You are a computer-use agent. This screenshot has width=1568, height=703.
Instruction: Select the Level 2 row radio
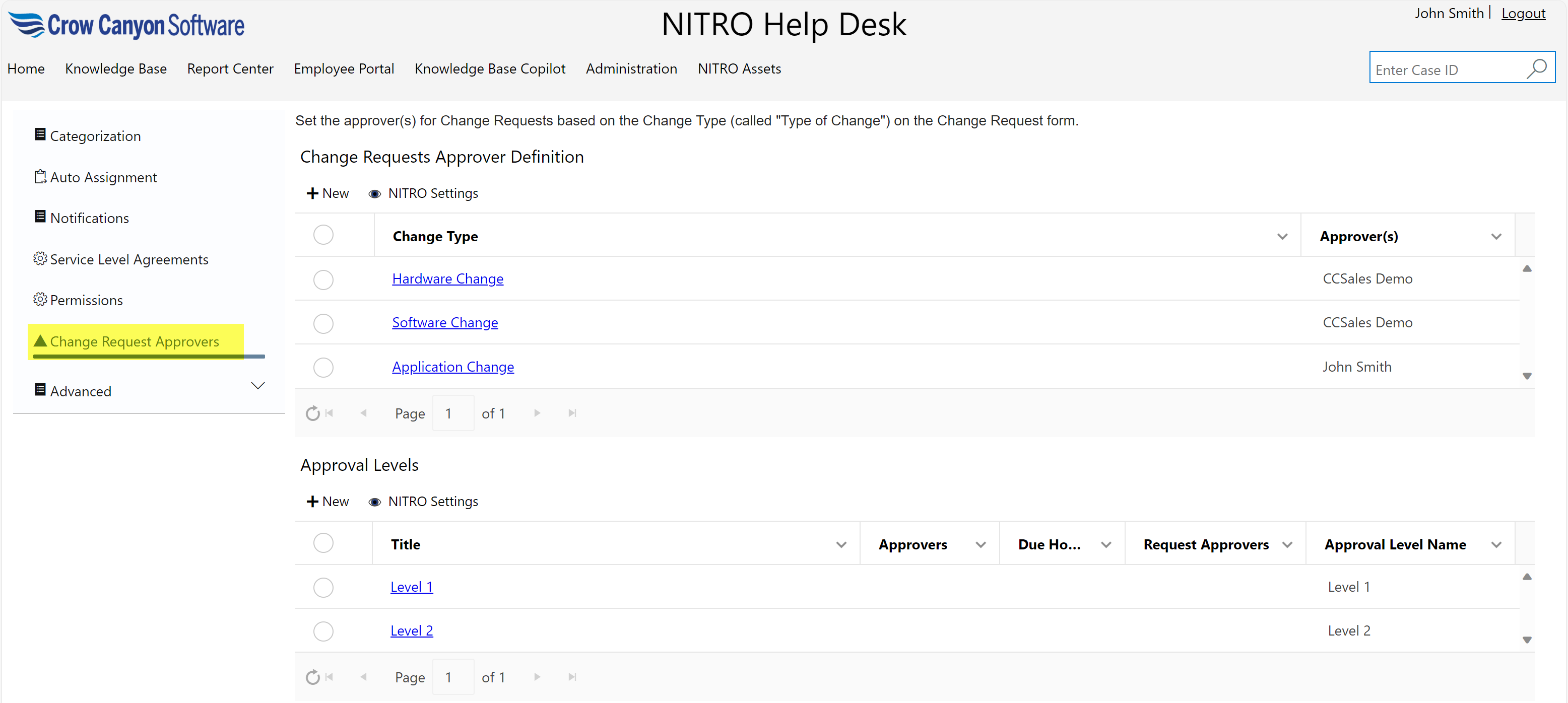point(323,631)
